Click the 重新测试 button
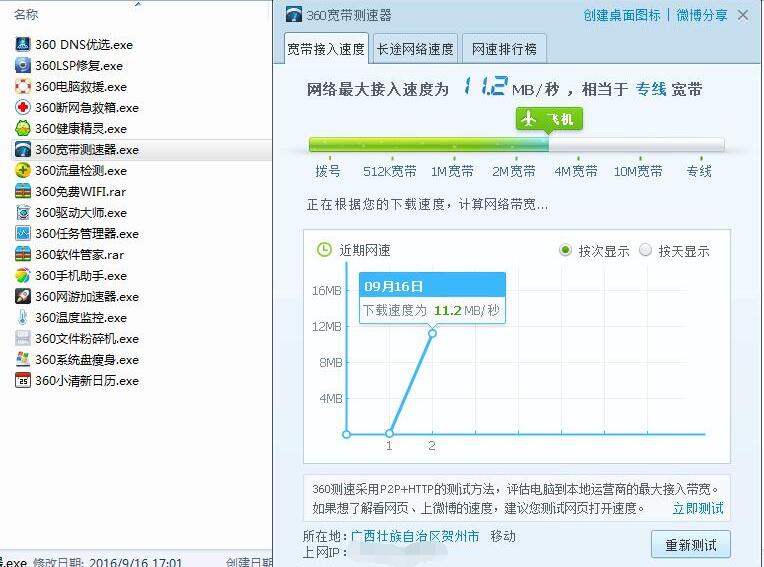 coord(691,545)
